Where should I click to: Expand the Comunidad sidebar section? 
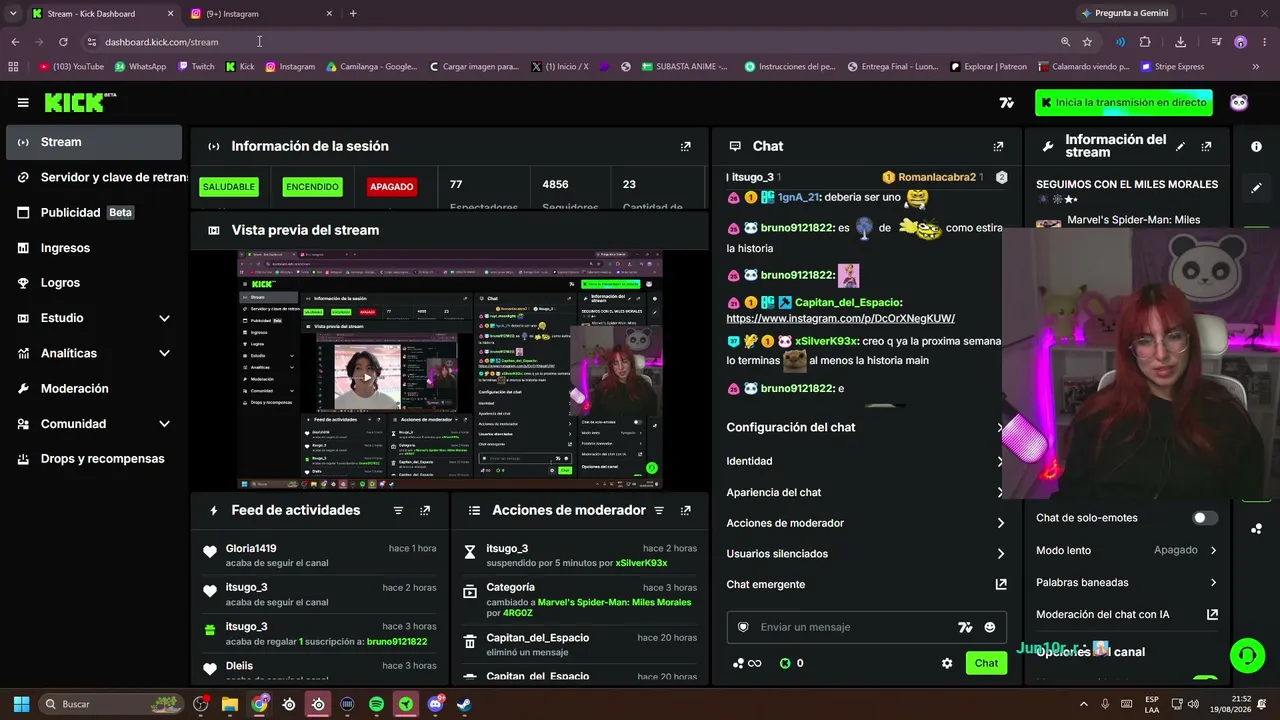point(164,424)
